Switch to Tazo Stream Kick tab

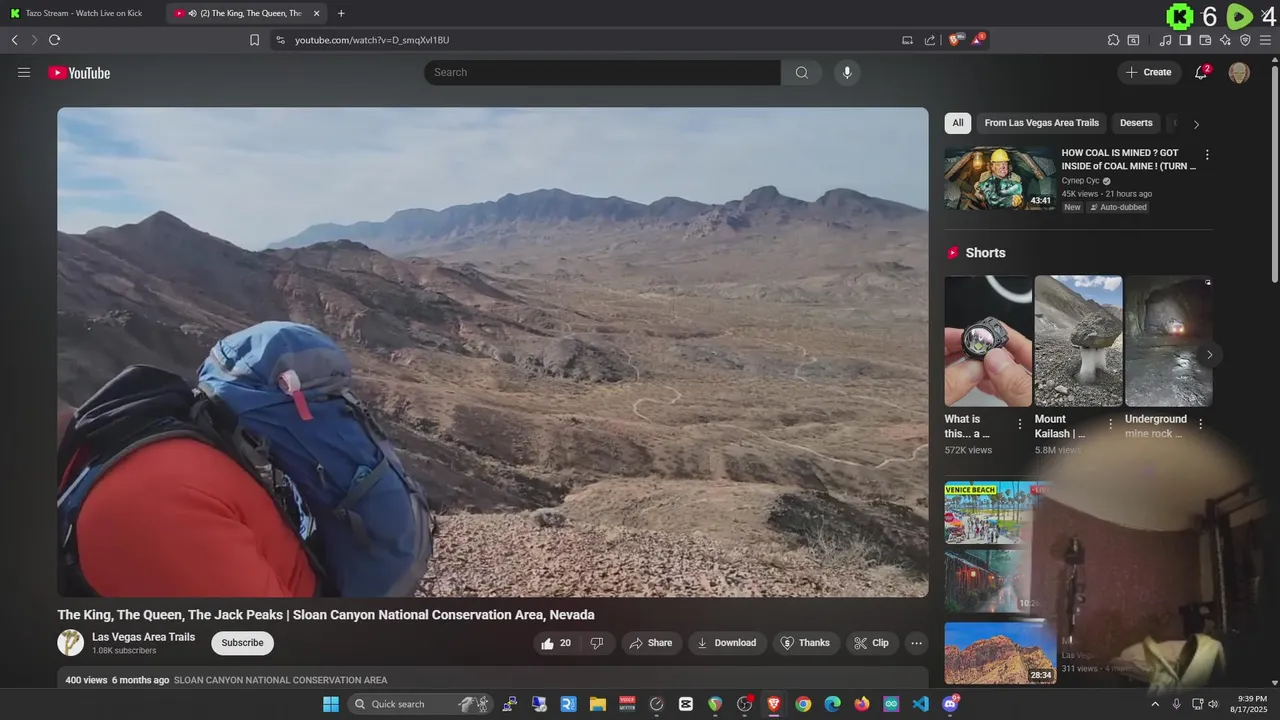pos(82,13)
